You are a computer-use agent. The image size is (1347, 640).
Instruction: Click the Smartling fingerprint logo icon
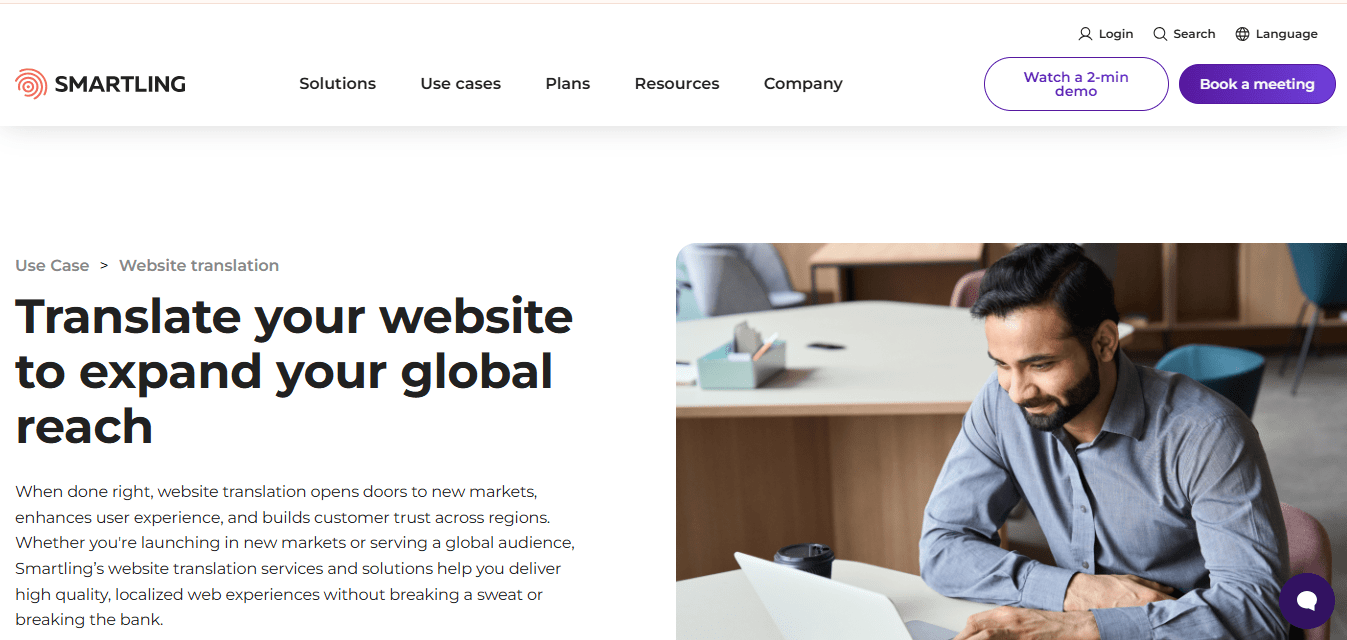31,84
